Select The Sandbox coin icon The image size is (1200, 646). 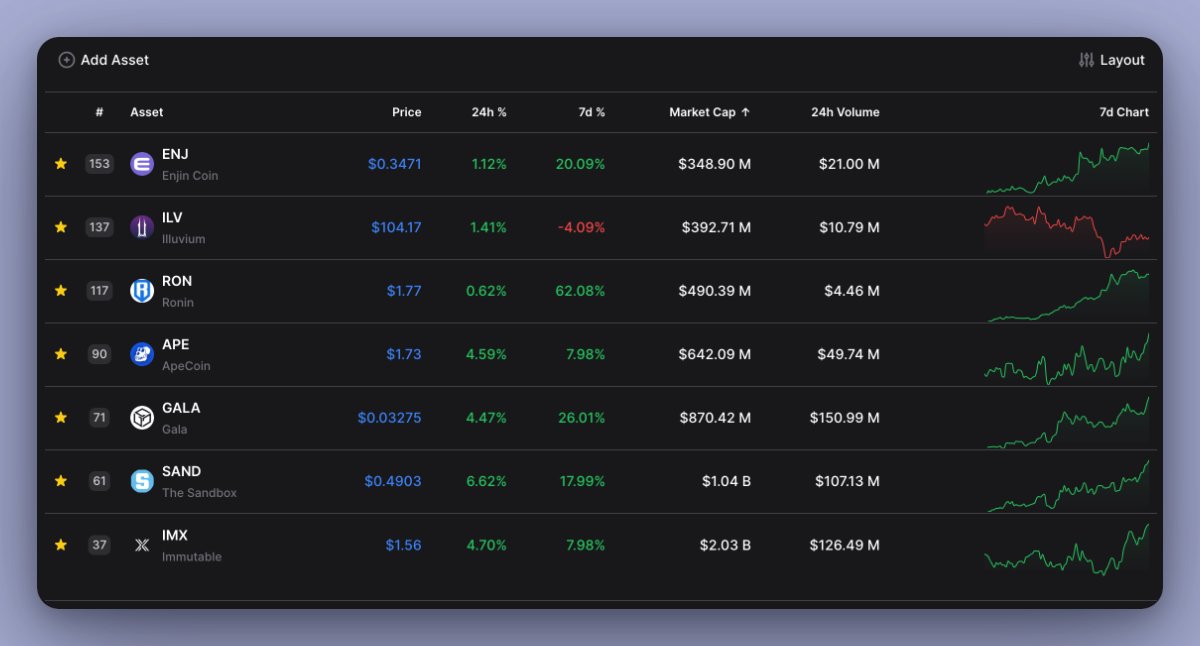click(x=140, y=481)
